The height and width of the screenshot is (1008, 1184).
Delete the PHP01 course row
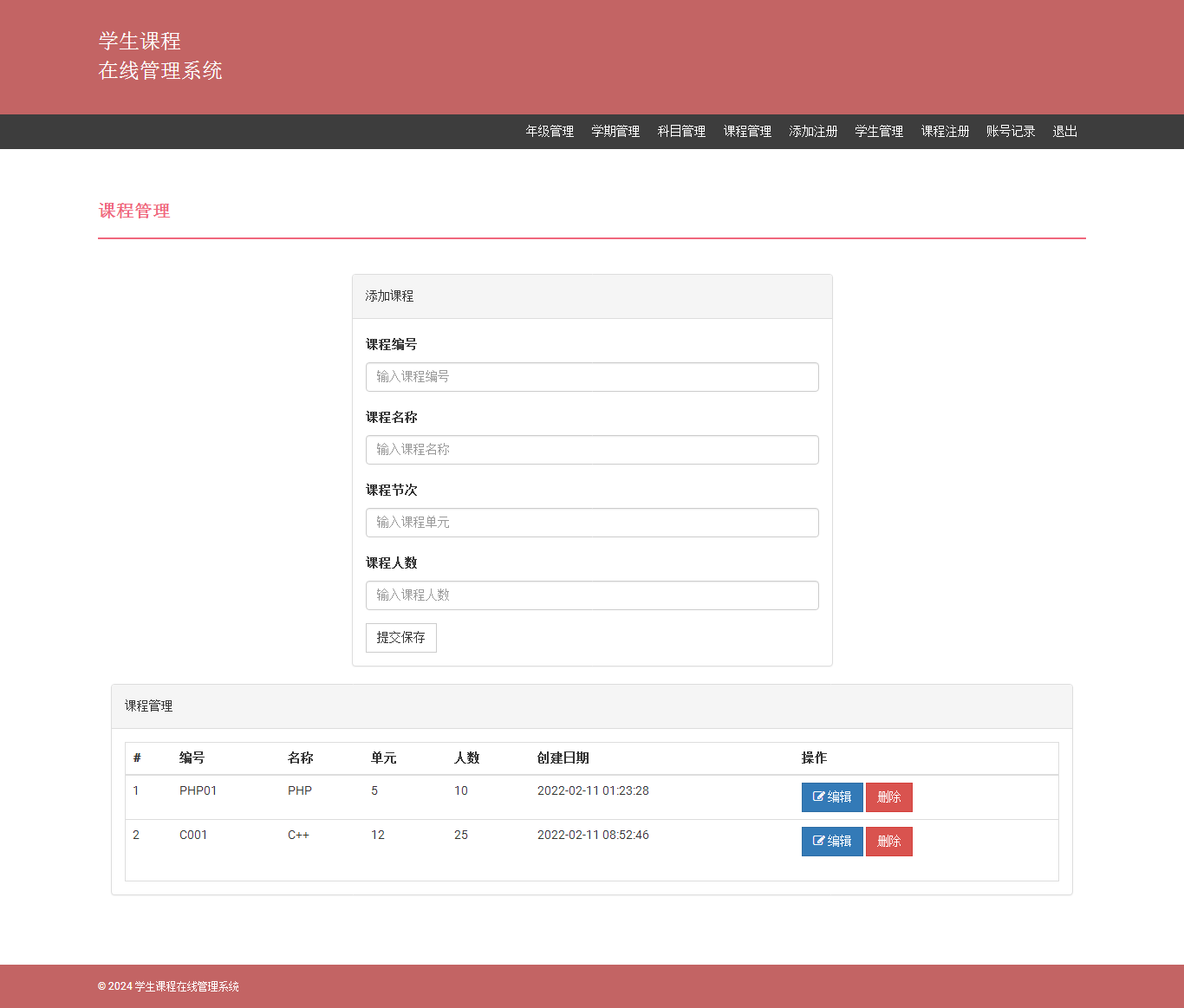pyautogui.click(x=888, y=797)
